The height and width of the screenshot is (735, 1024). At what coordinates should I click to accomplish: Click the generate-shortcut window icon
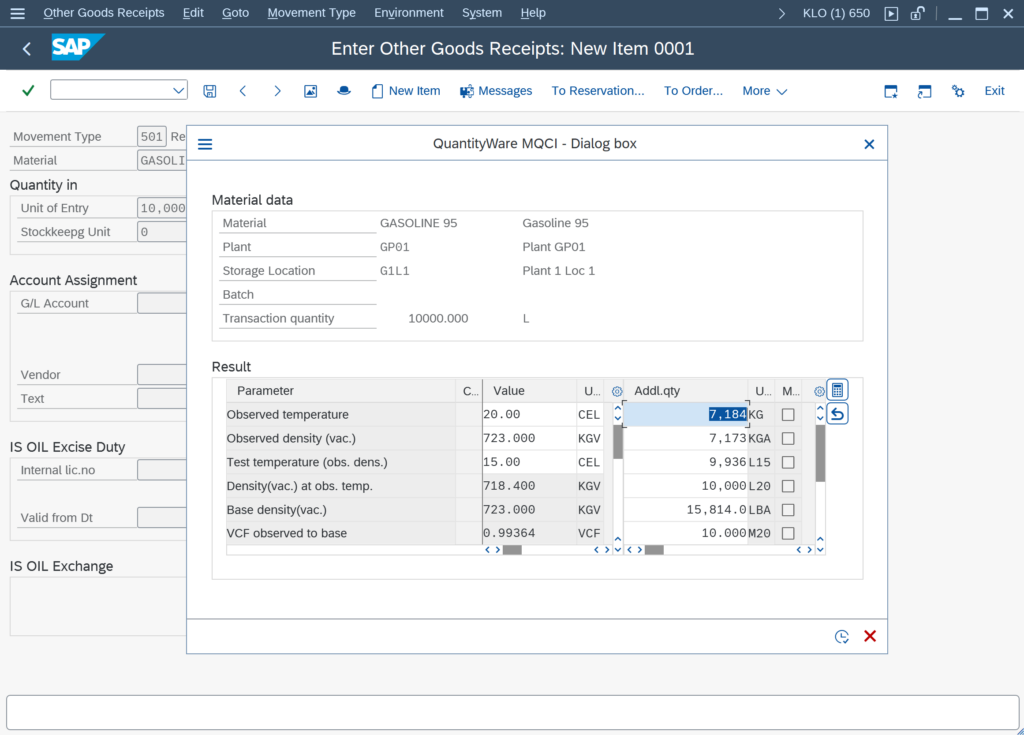tap(924, 91)
